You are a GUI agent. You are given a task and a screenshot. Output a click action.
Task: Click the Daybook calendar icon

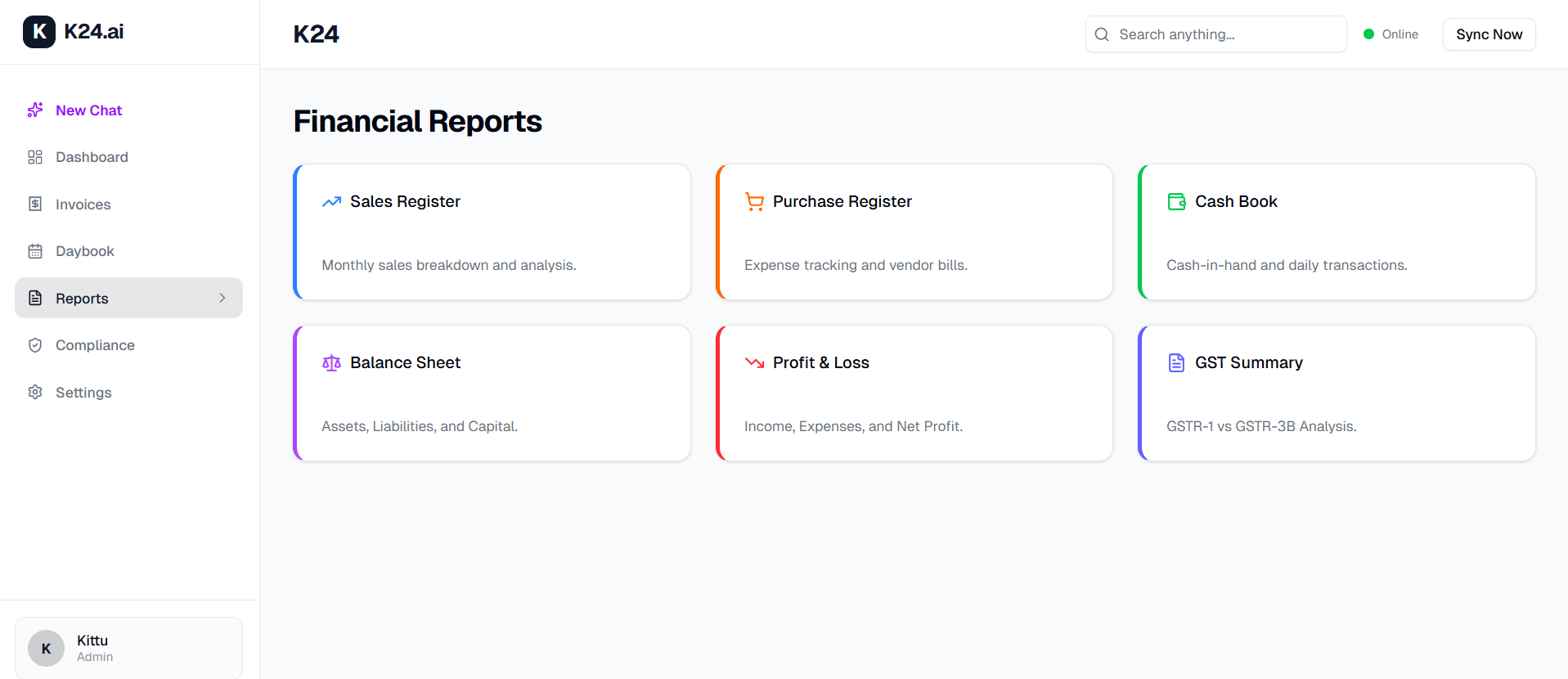coord(35,251)
